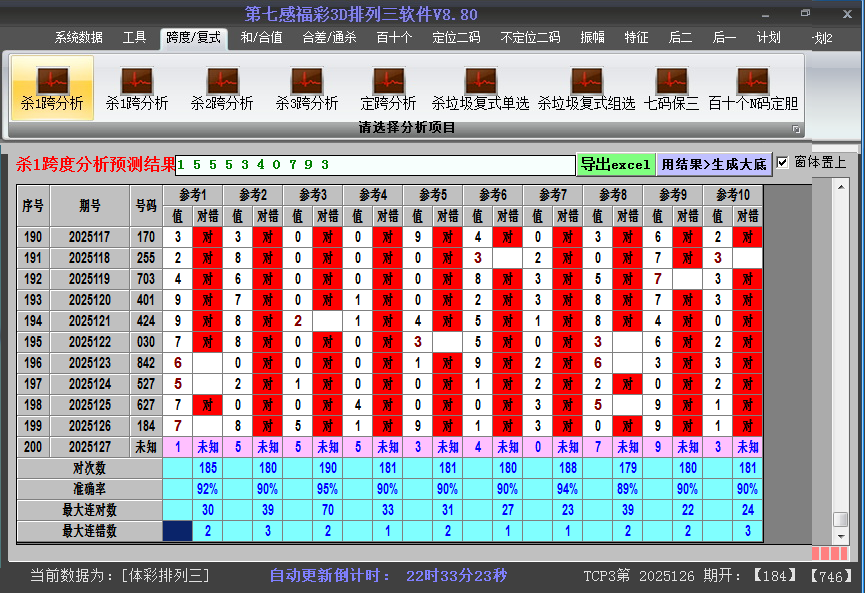Click the 对次数 row label
The width and height of the screenshot is (865, 593).
(x=89, y=468)
